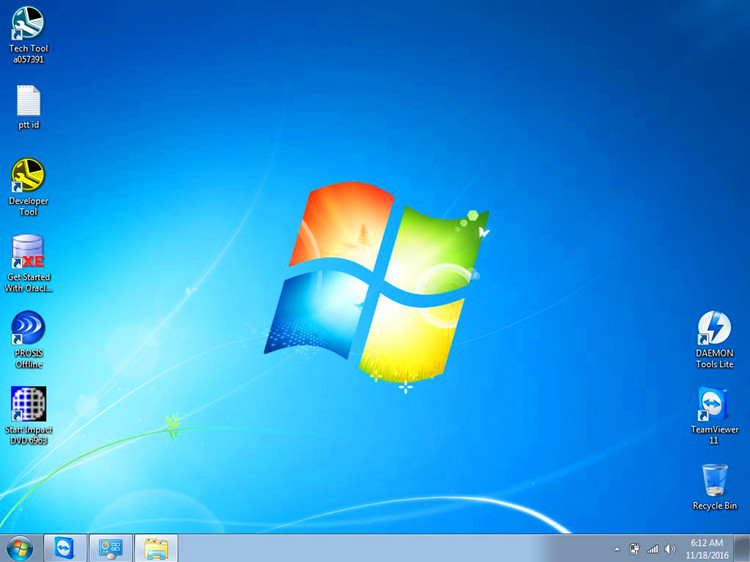This screenshot has height=562, width=750.
Task: Open the Windows Start menu
Action: [x=20, y=548]
